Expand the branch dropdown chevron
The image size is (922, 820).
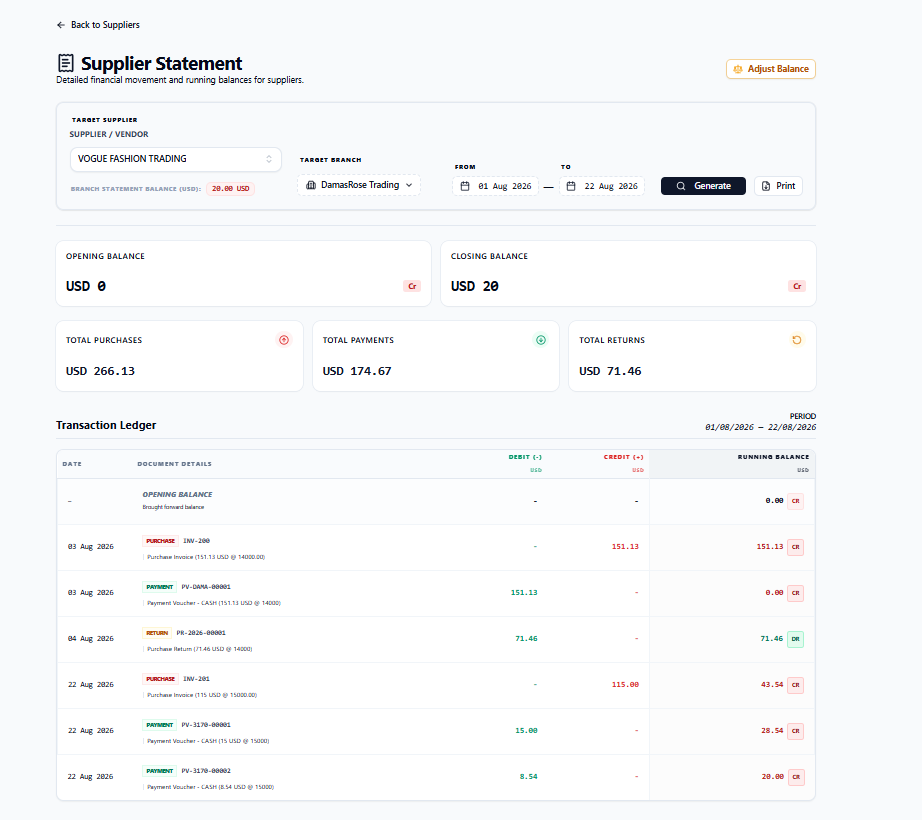[409, 185]
